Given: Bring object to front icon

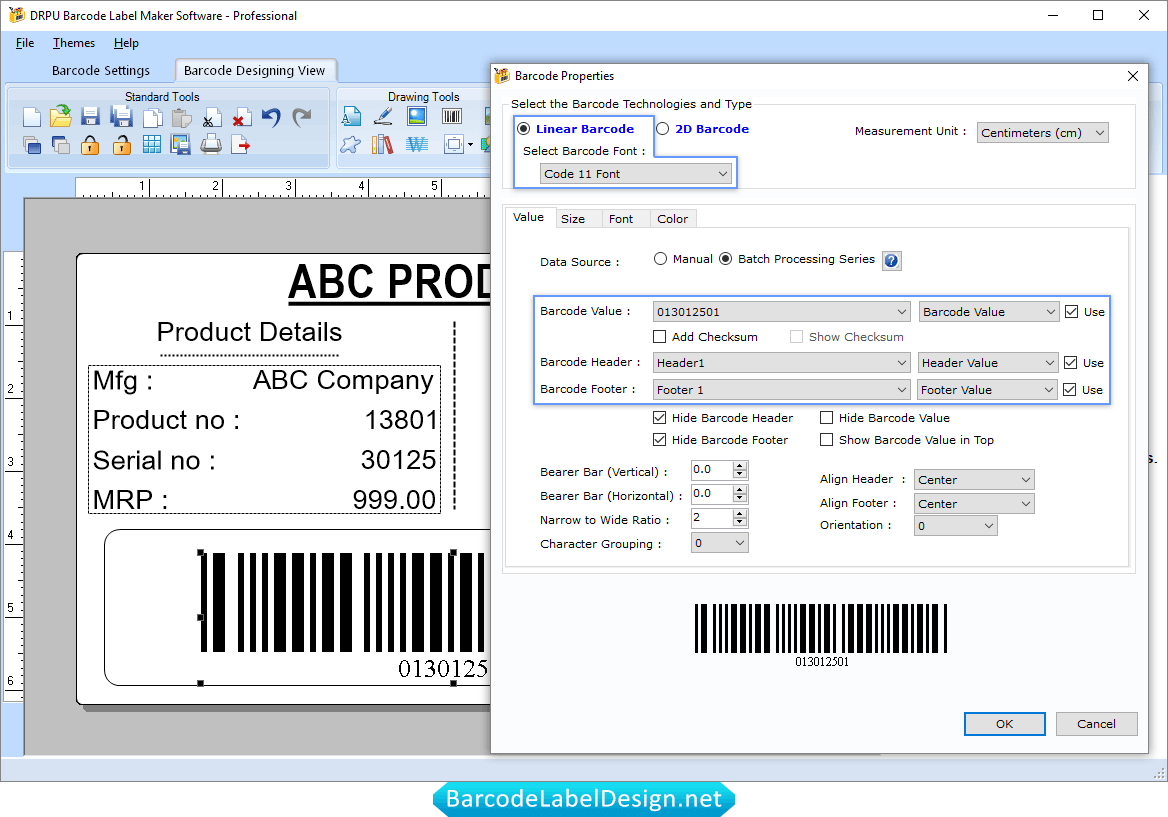Looking at the screenshot, I should click(31, 144).
